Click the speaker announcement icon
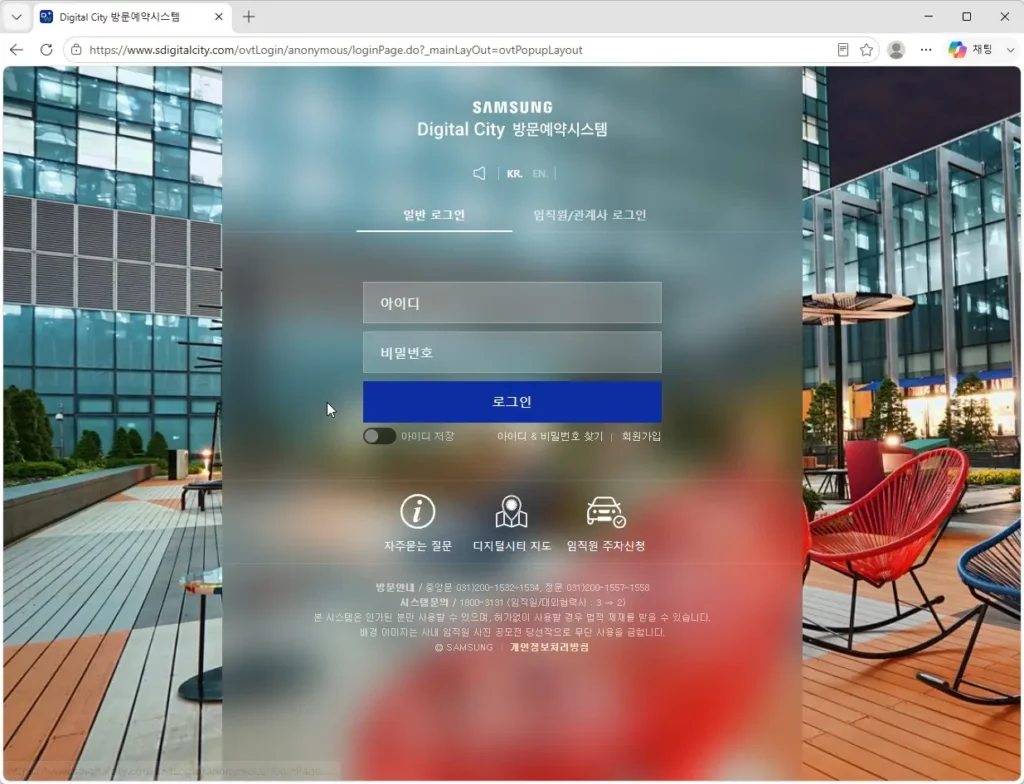 [479, 173]
